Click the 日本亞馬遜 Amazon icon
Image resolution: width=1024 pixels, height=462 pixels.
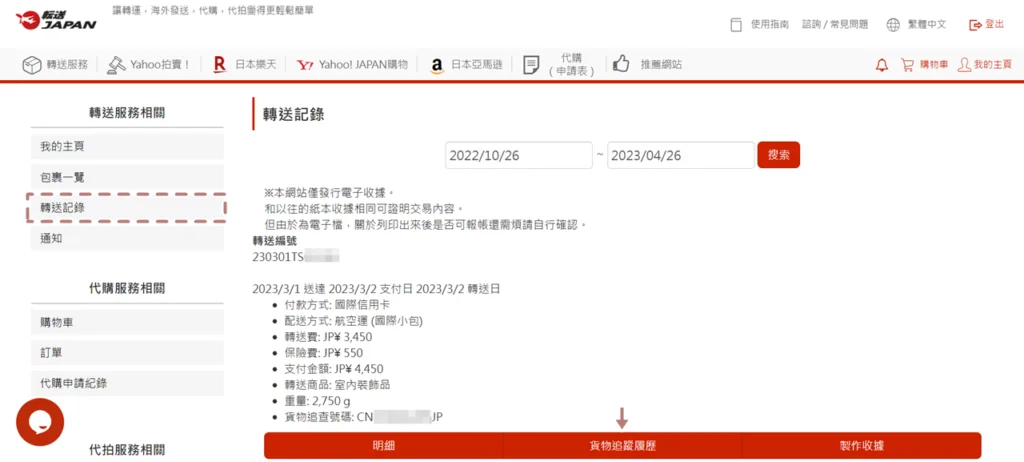[437, 65]
